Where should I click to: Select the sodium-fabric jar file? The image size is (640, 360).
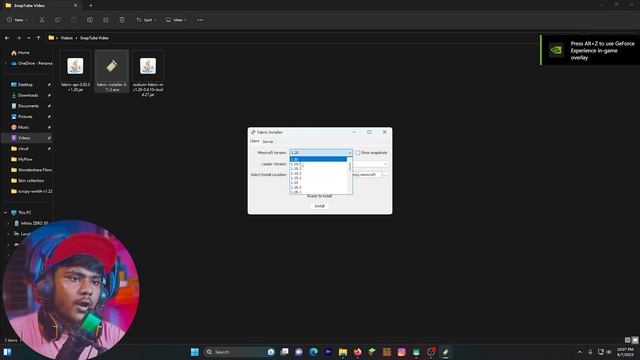(148, 73)
